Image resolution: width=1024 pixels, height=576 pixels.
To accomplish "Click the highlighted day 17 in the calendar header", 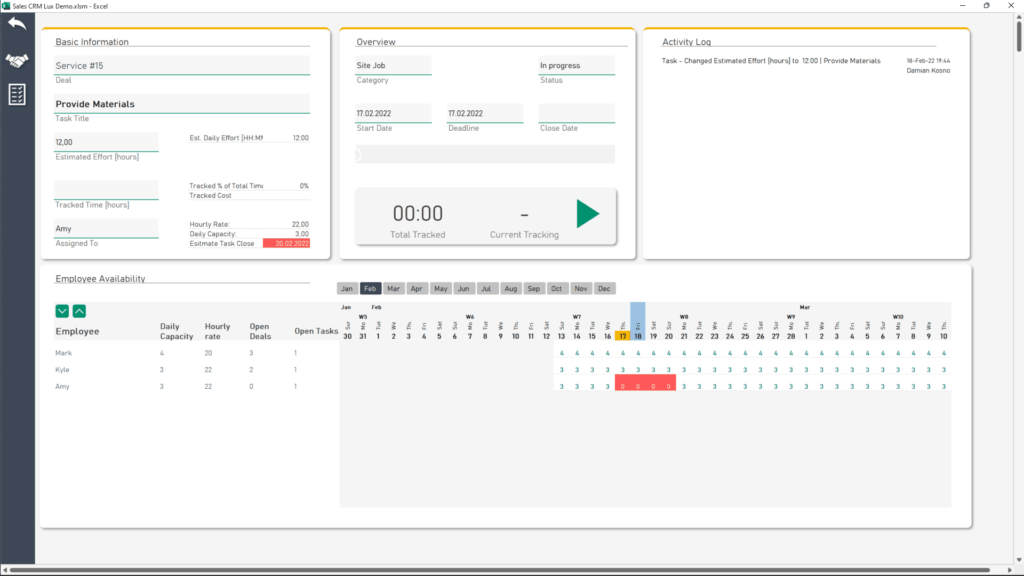I will (x=621, y=334).
